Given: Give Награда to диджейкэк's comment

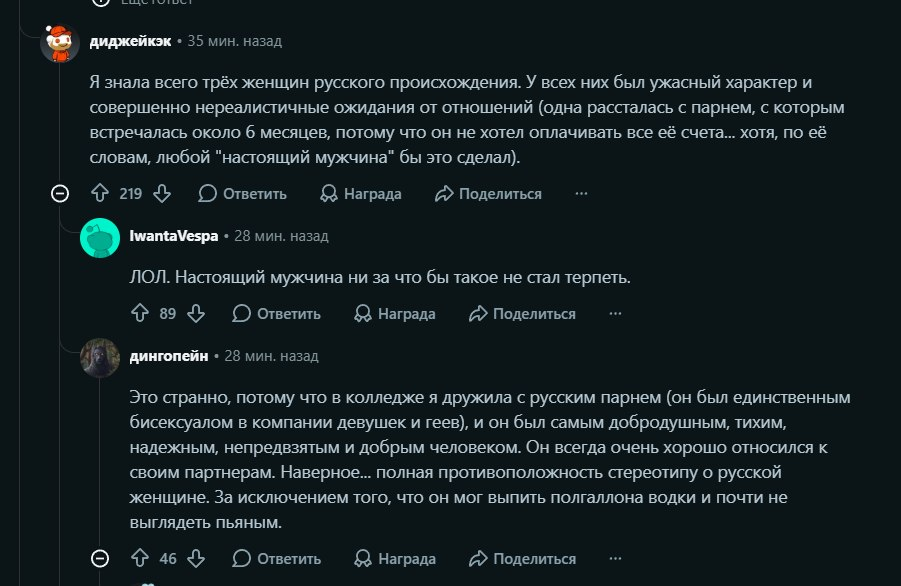Looking at the screenshot, I should (361, 194).
